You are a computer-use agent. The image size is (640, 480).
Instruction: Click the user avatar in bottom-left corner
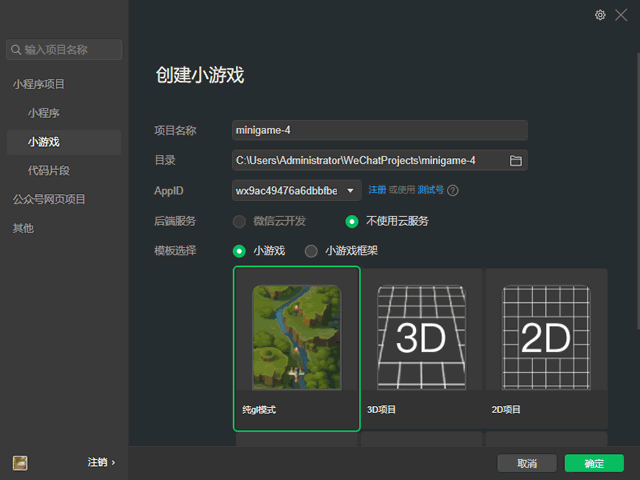pyautogui.click(x=20, y=462)
